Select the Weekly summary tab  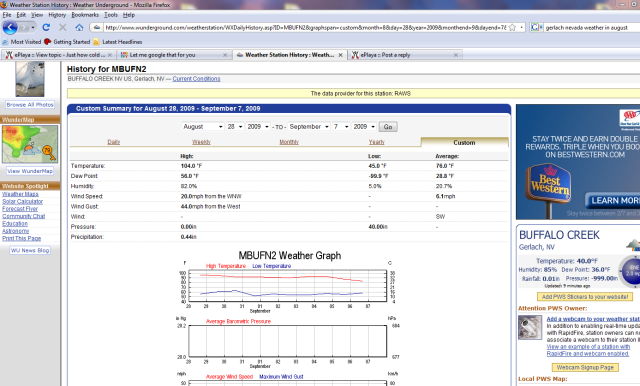tap(201, 142)
